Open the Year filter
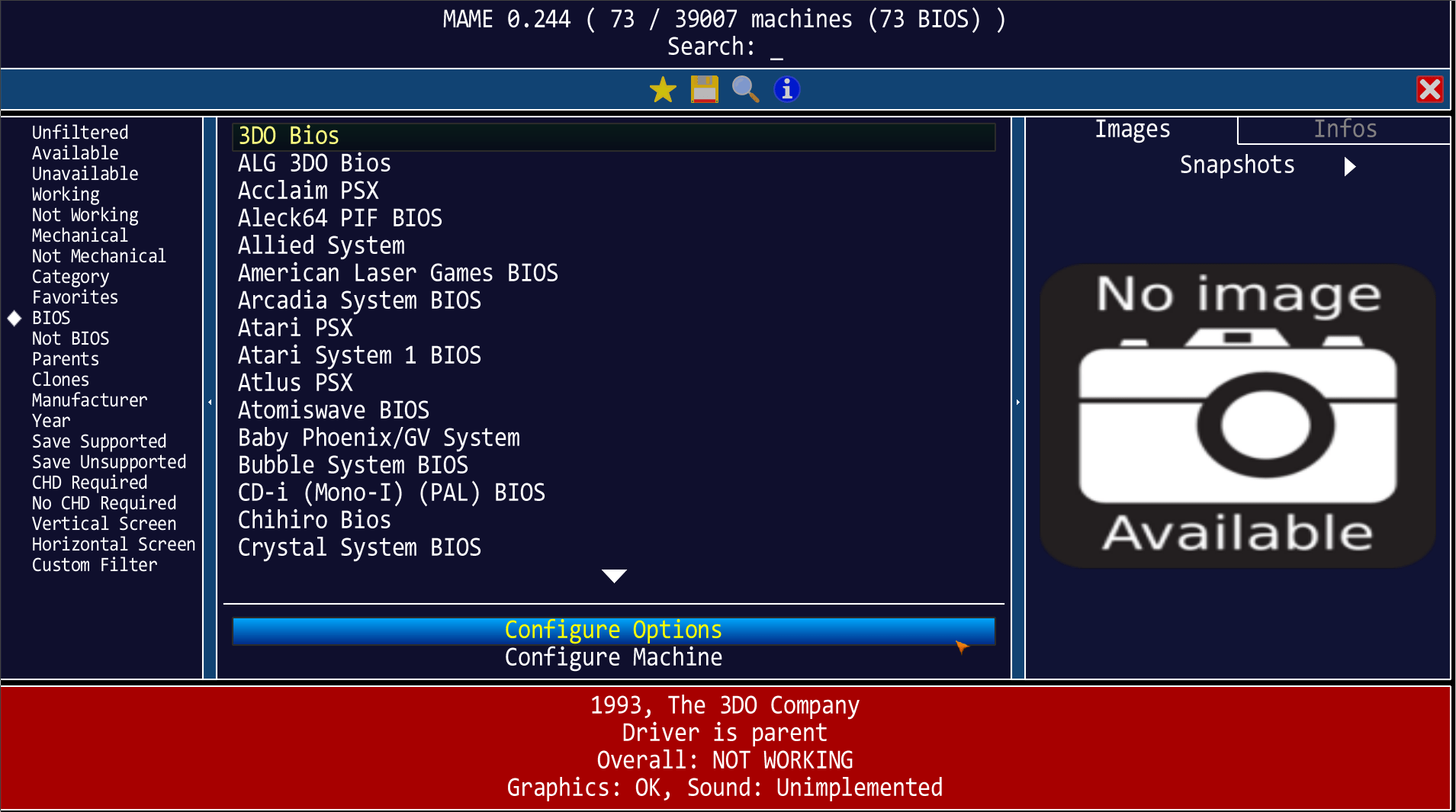 50,421
